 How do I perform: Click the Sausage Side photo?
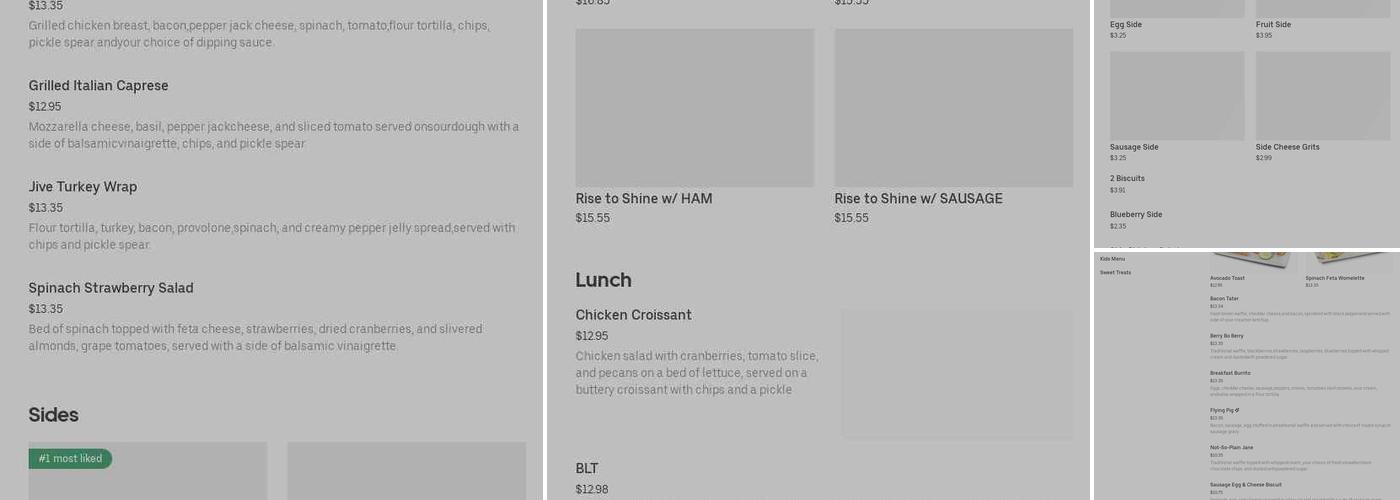tap(1176, 96)
